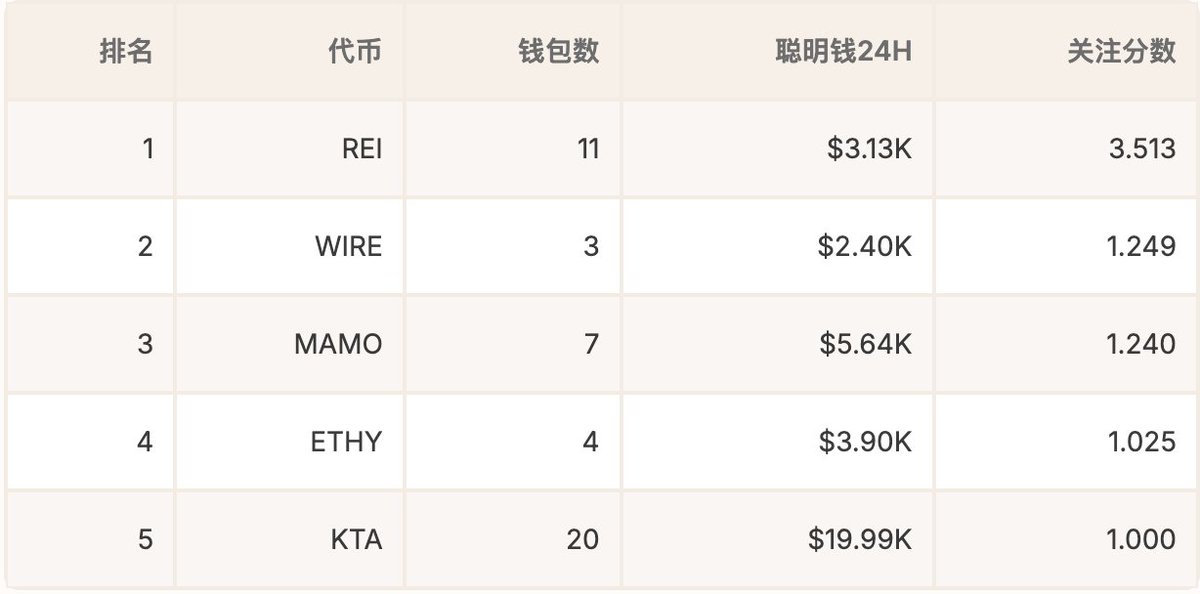1200x594 pixels.
Task: Click the $19.99K smart money value
Action: coord(860,539)
